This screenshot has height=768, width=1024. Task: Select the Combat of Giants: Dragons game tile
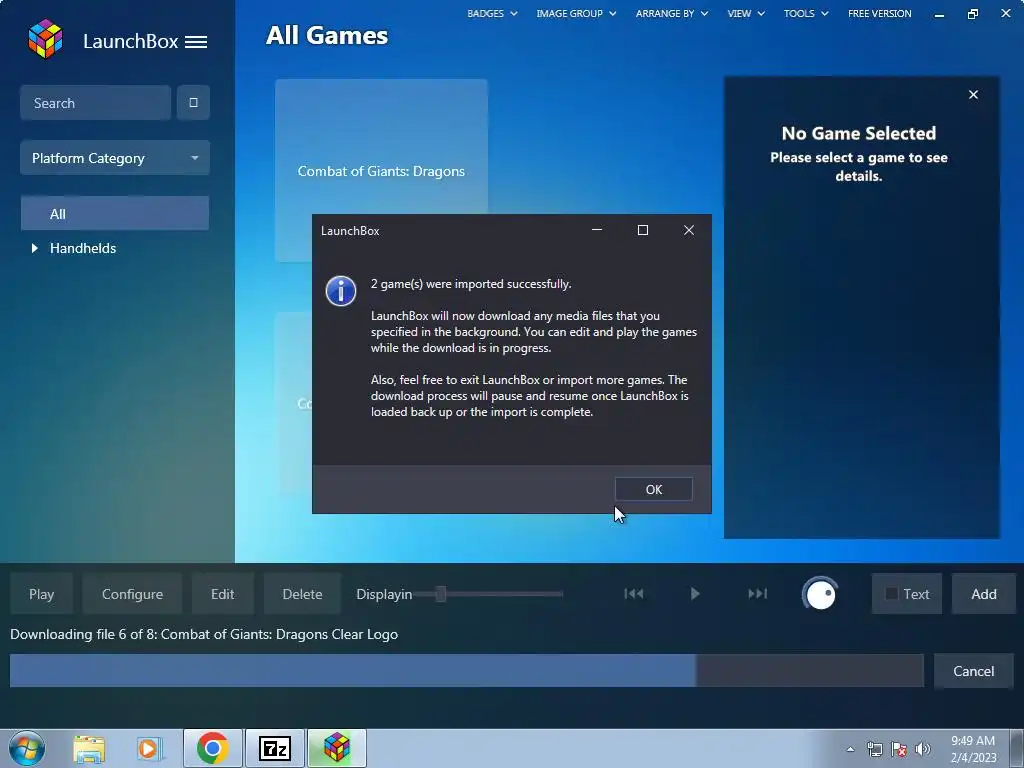(x=381, y=171)
